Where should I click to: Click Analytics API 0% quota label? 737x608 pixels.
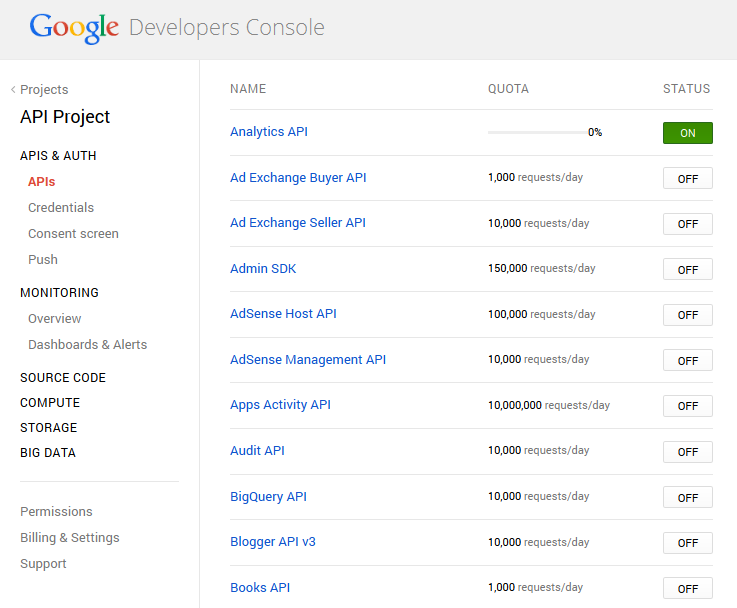595,133
